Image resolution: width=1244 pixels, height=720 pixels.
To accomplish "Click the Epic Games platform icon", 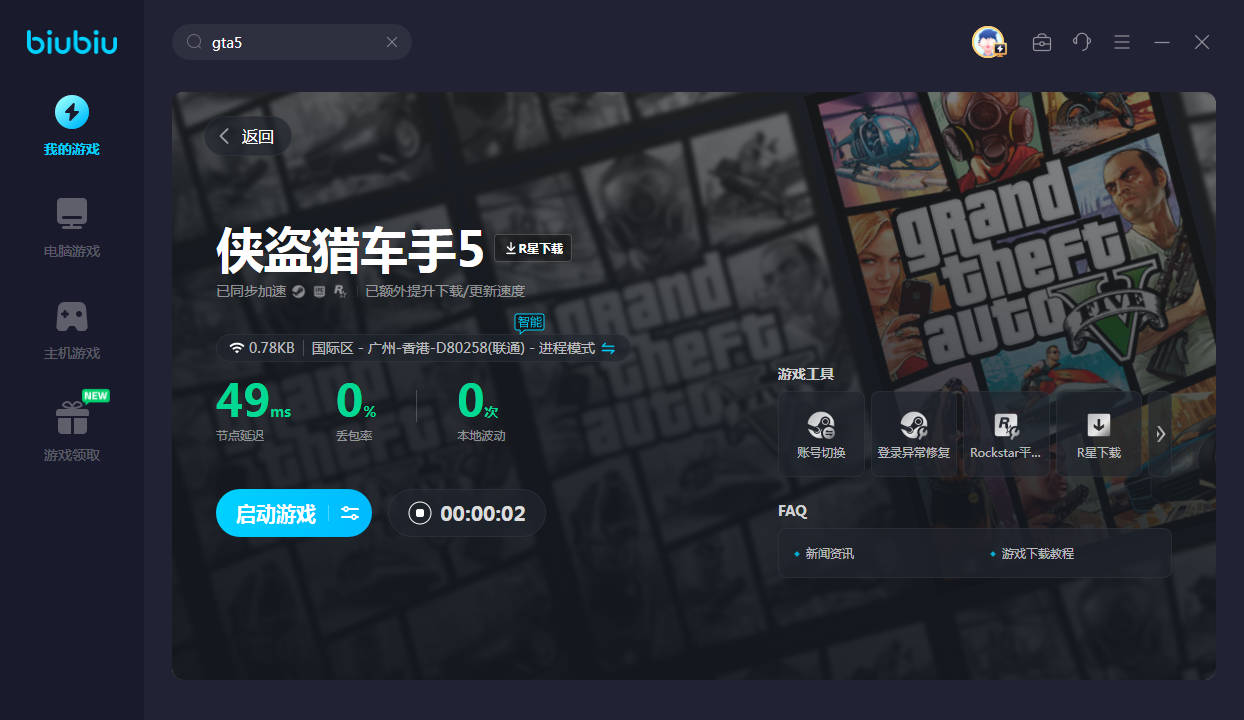I will coord(319,292).
